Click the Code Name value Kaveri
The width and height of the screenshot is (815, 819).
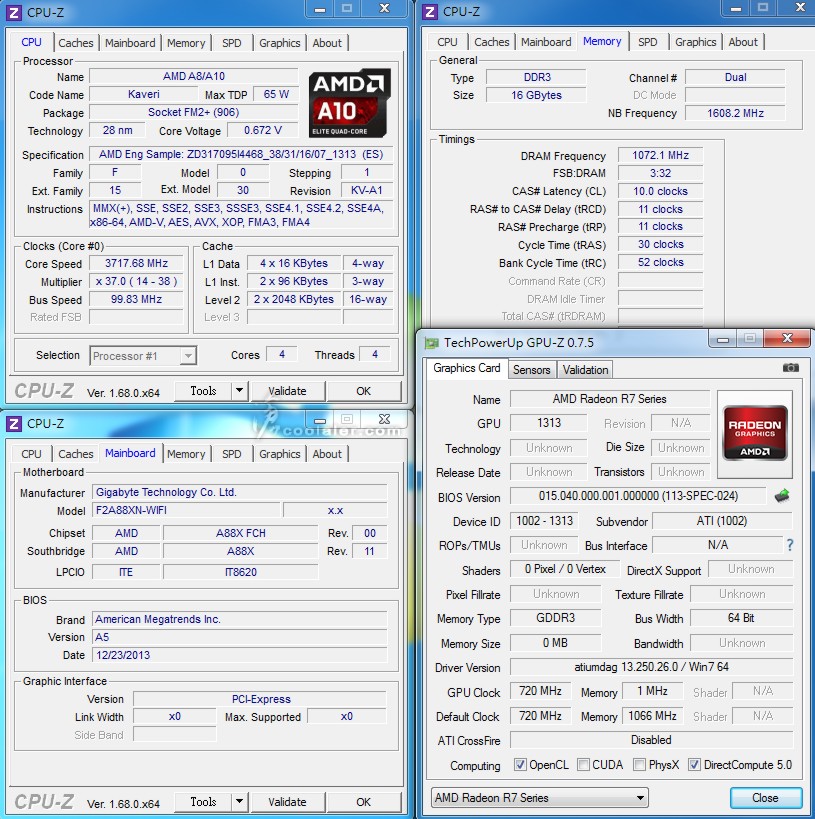click(144, 94)
